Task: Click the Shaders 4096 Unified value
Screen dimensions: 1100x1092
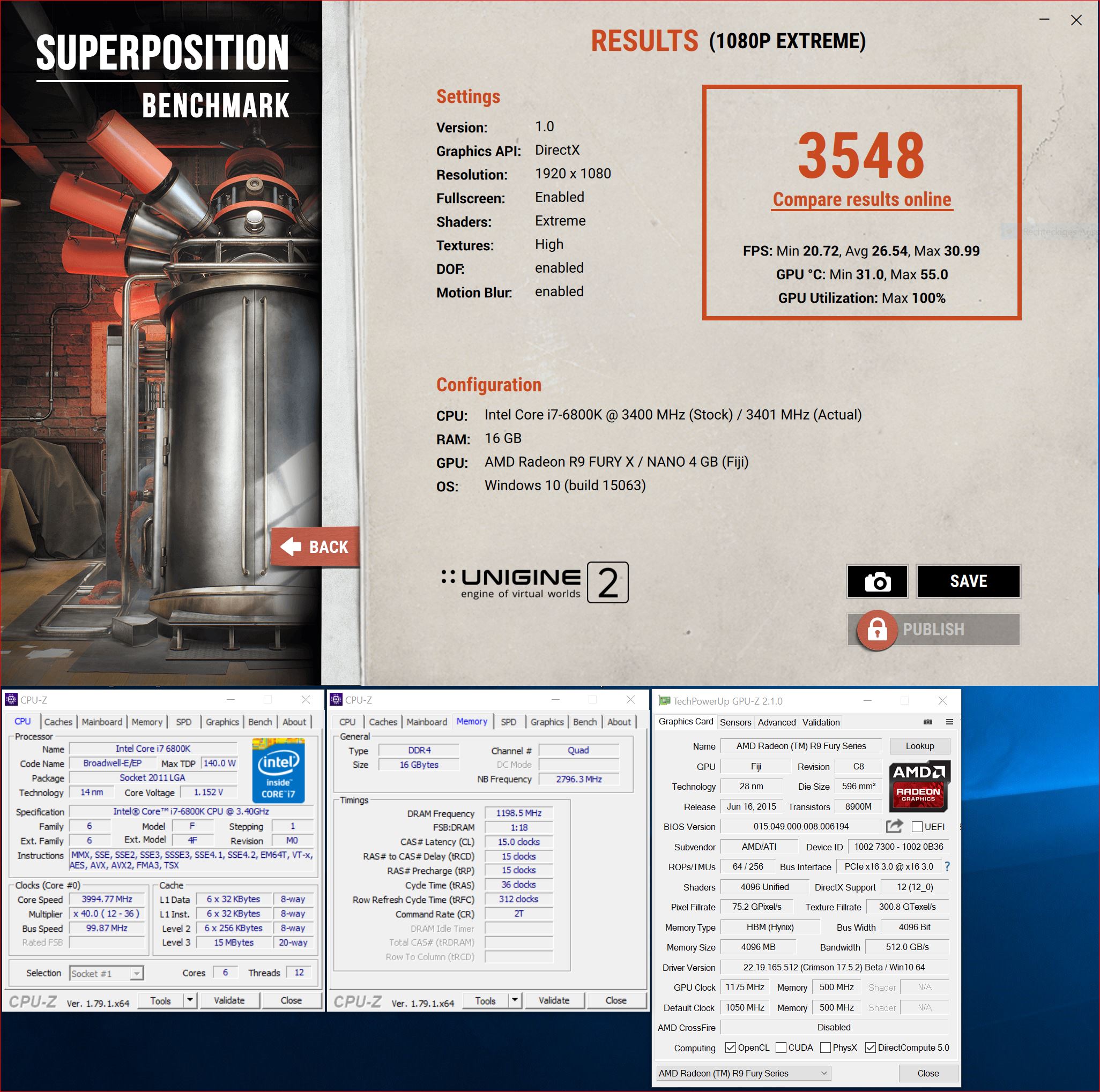Action: (764, 886)
